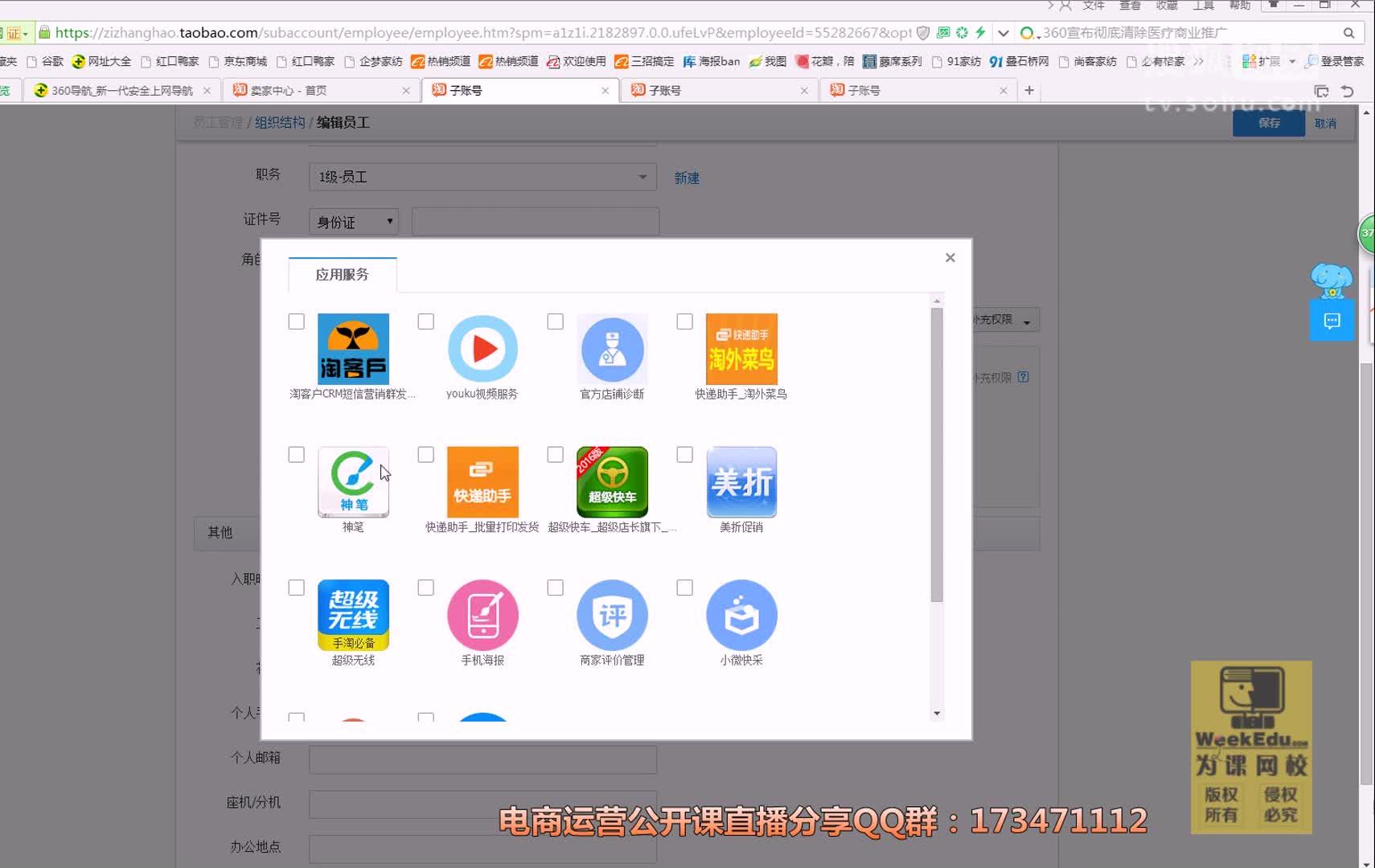Image resolution: width=1375 pixels, height=868 pixels.
Task: Open the 手机海报 app icon
Action: 482,615
